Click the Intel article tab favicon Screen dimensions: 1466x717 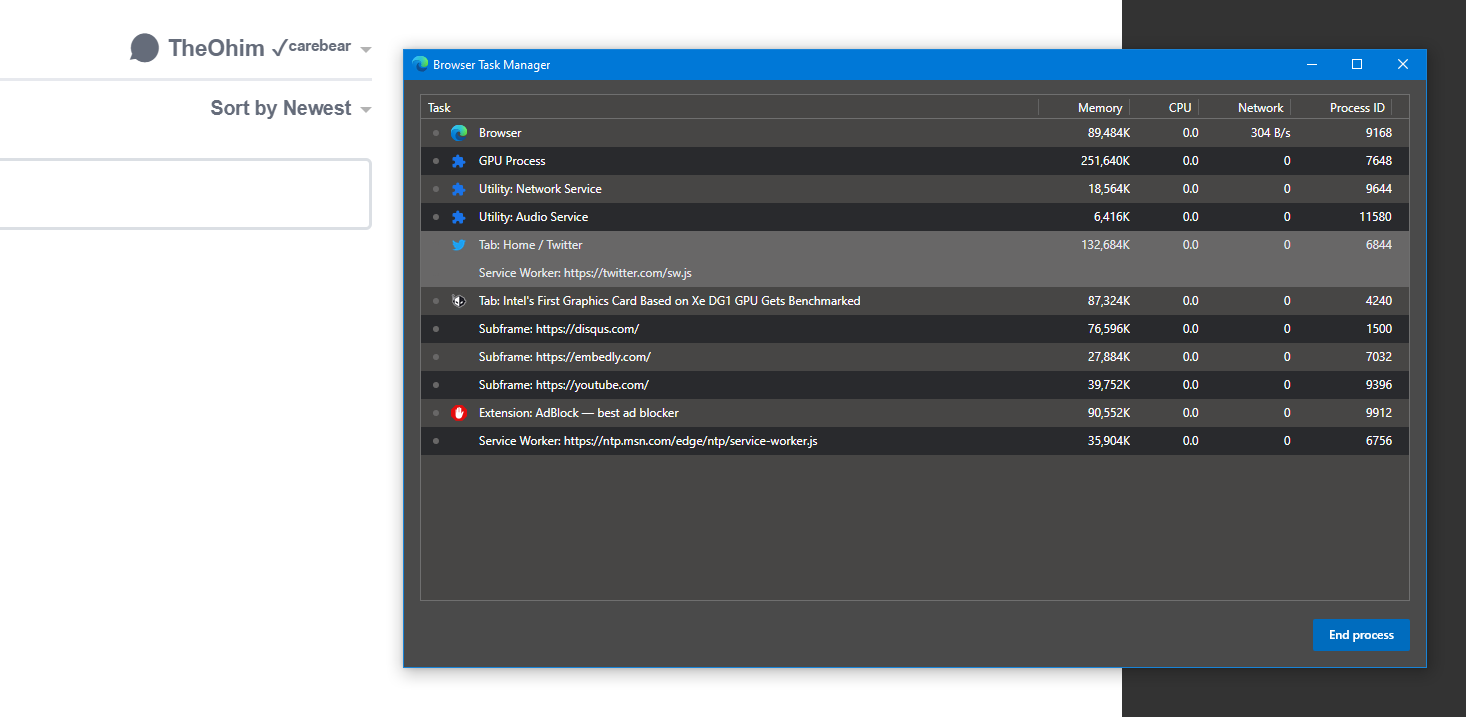tap(459, 300)
